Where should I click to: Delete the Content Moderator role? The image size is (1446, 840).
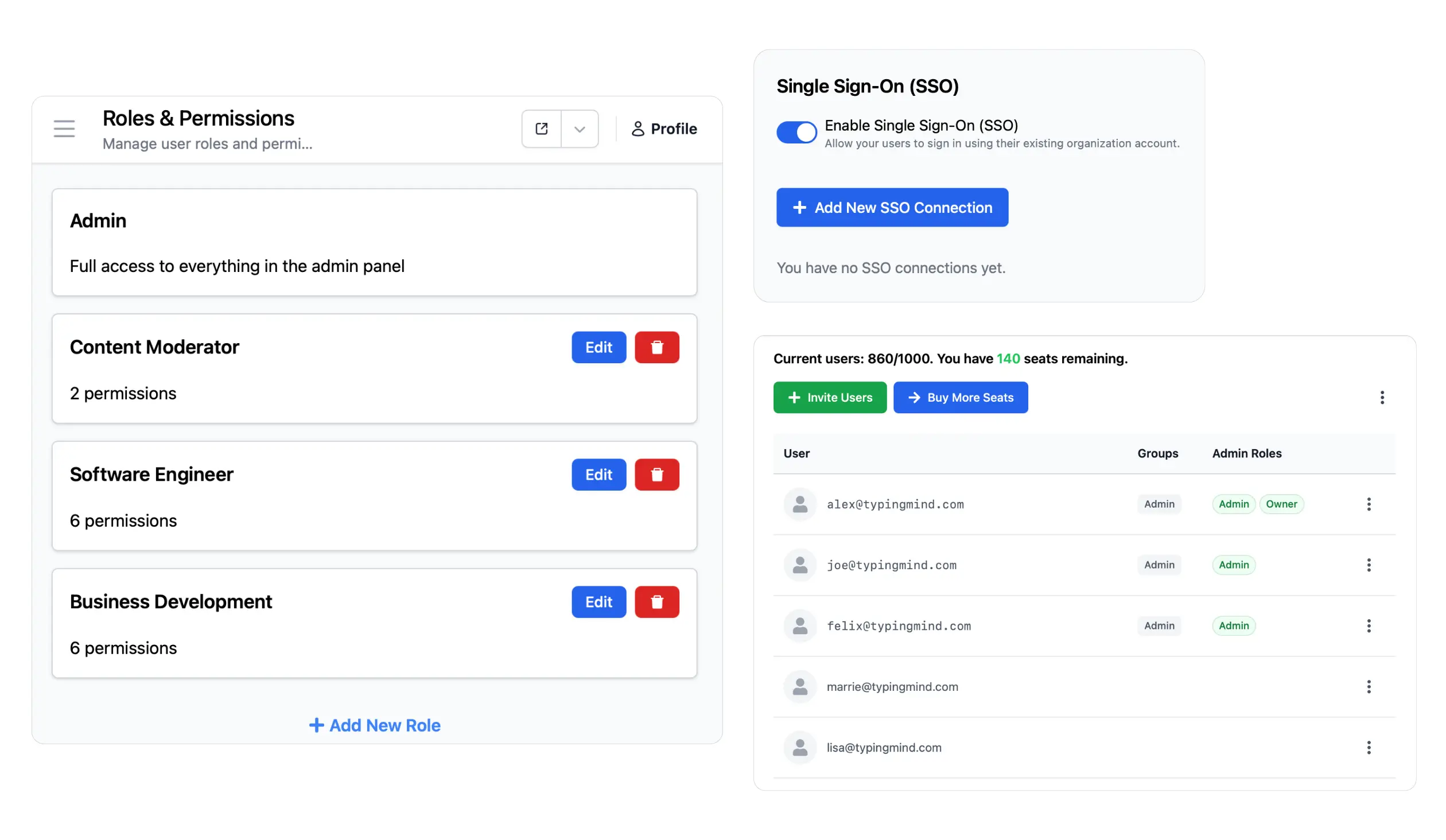657,347
